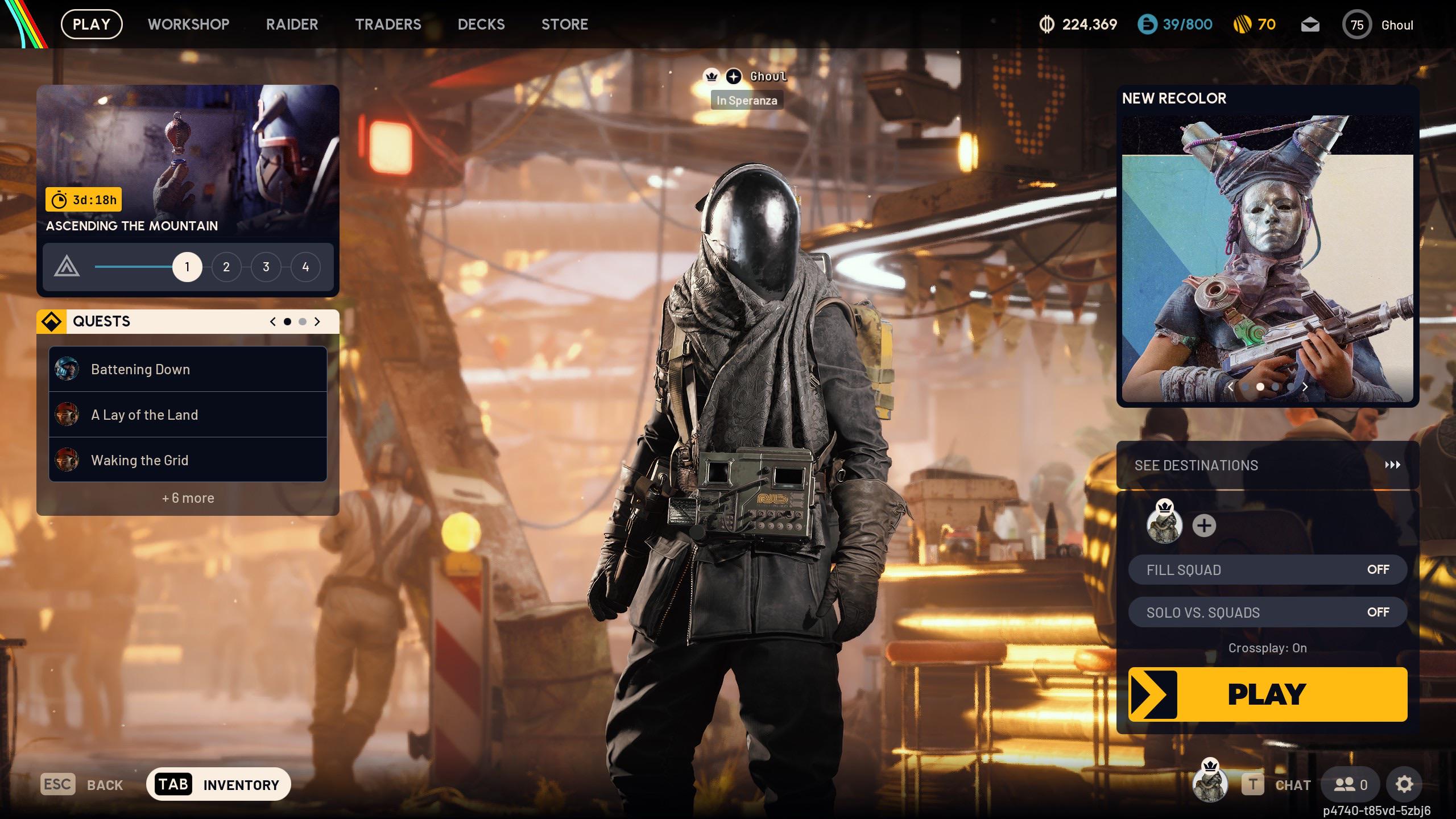Toggle Fill Squad setting
1456x819 pixels.
point(1268,569)
